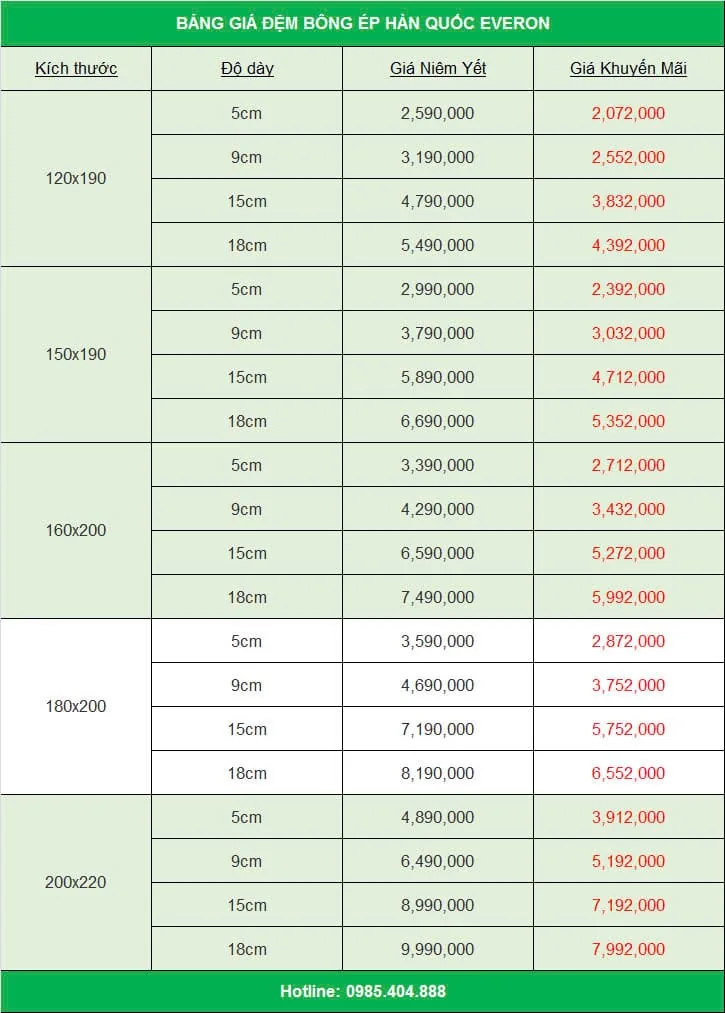Click the promo price 7,992,000
This screenshot has height=1013, width=725.
click(628, 949)
